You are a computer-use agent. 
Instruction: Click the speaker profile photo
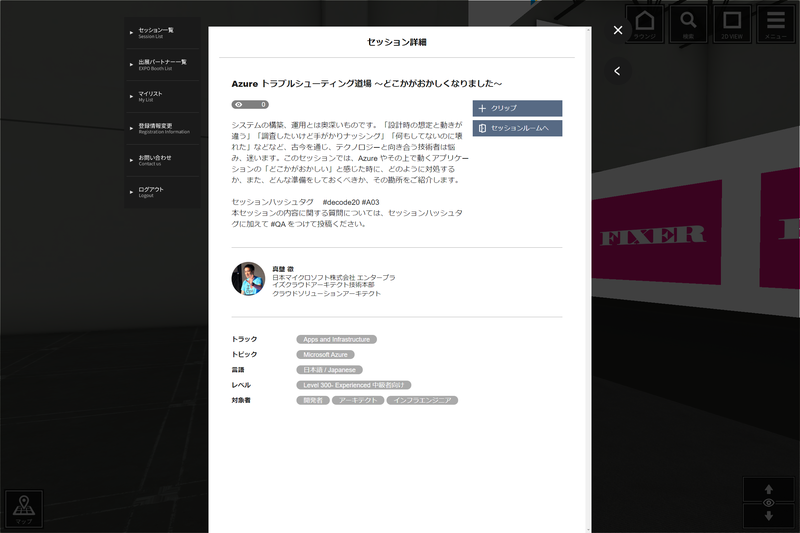click(x=248, y=279)
